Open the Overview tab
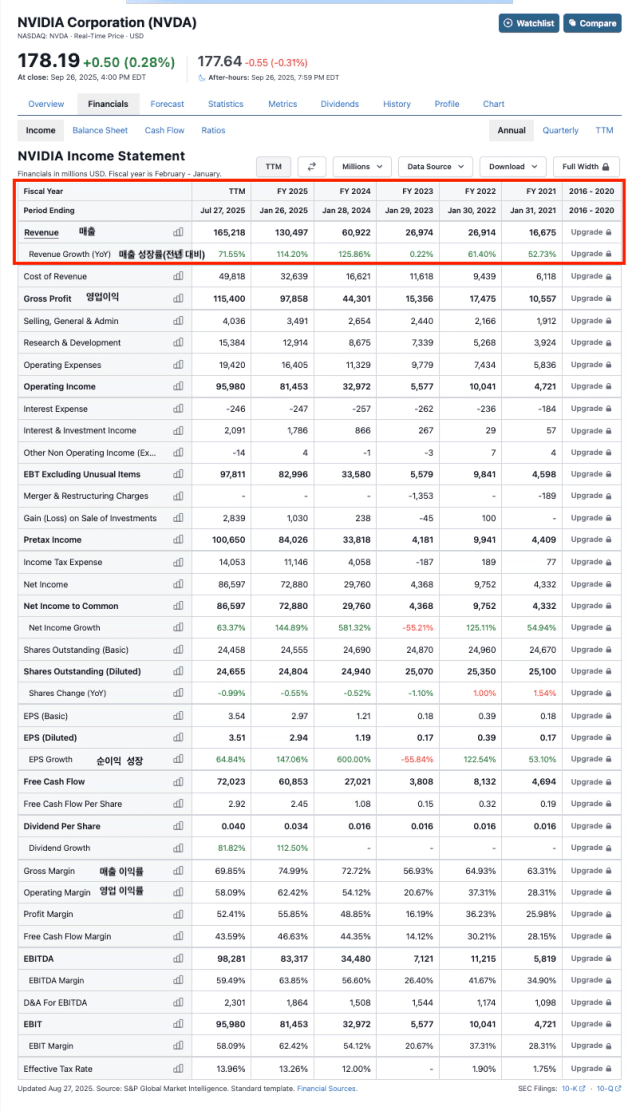 coord(46,104)
